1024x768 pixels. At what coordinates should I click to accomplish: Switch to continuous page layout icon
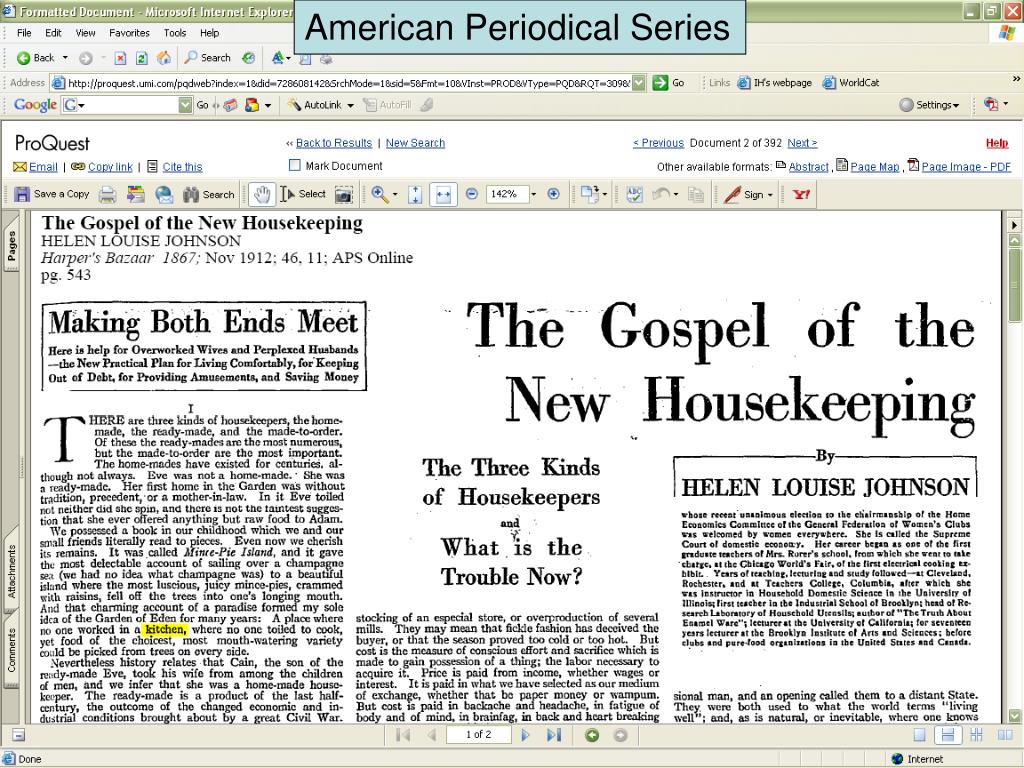pos(948,735)
